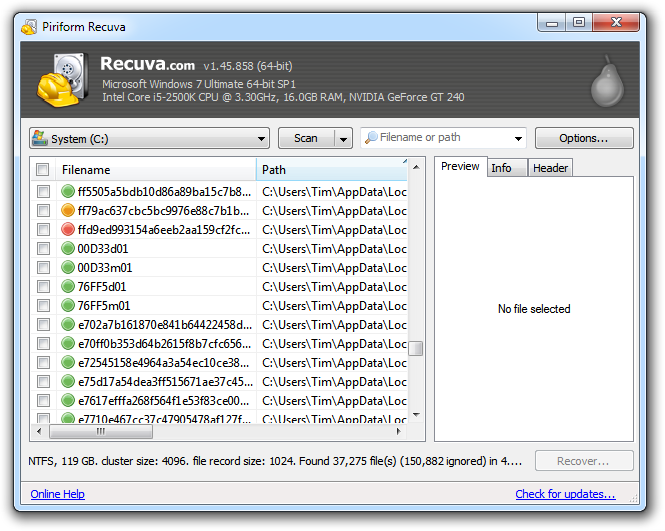Image resolution: width=665 pixels, height=531 pixels.
Task: Sort the list by Path column header
Action: (330, 170)
